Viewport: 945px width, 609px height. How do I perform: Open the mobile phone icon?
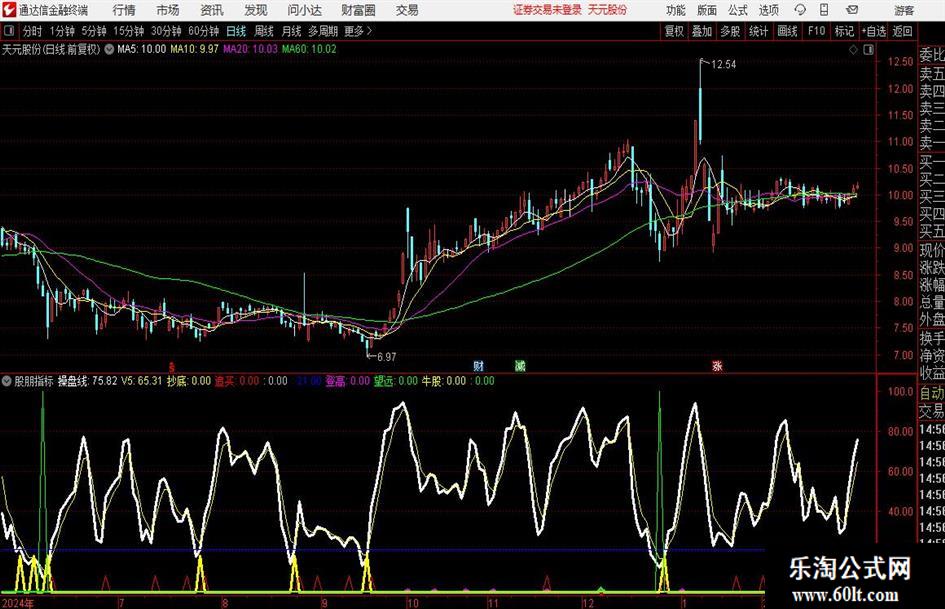[824, 10]
